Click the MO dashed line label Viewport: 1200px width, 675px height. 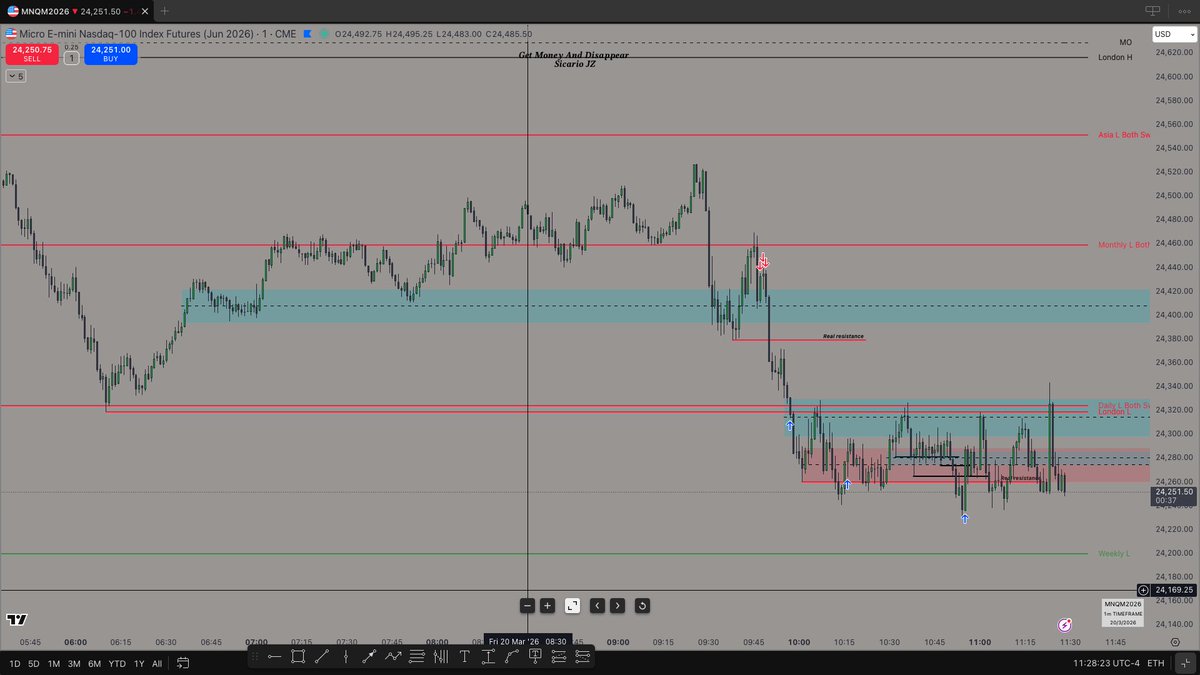click(1125, 42)
